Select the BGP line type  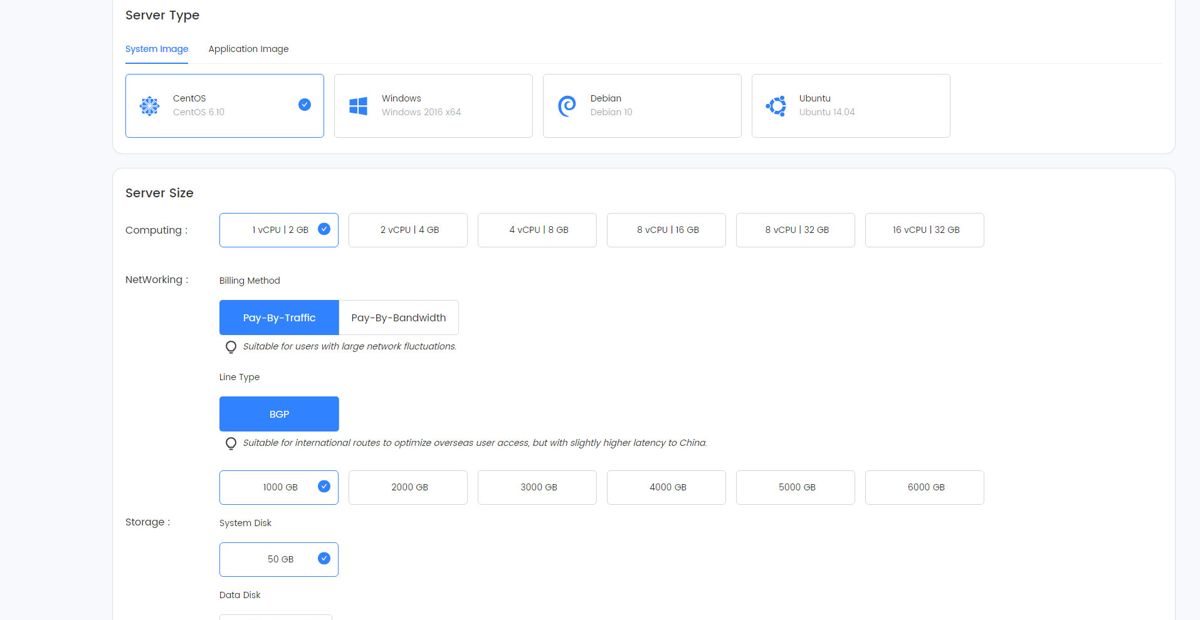279,414
